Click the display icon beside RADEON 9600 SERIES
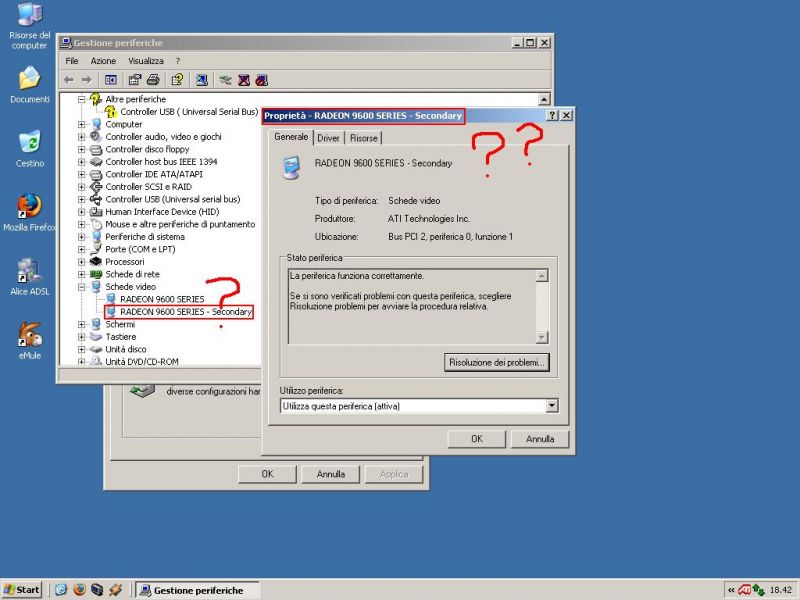Image resolution: width=800 pixels, height=600 pixels. [111, 299]
